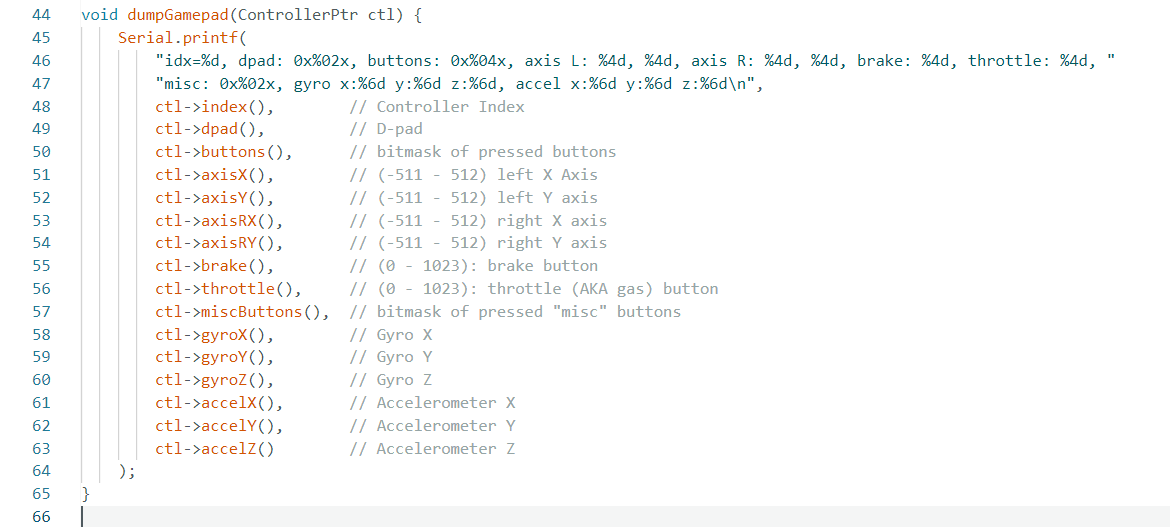Place cursor on ctl->index() call
This screenshot has height=527, width=1170.
(214, 107)
